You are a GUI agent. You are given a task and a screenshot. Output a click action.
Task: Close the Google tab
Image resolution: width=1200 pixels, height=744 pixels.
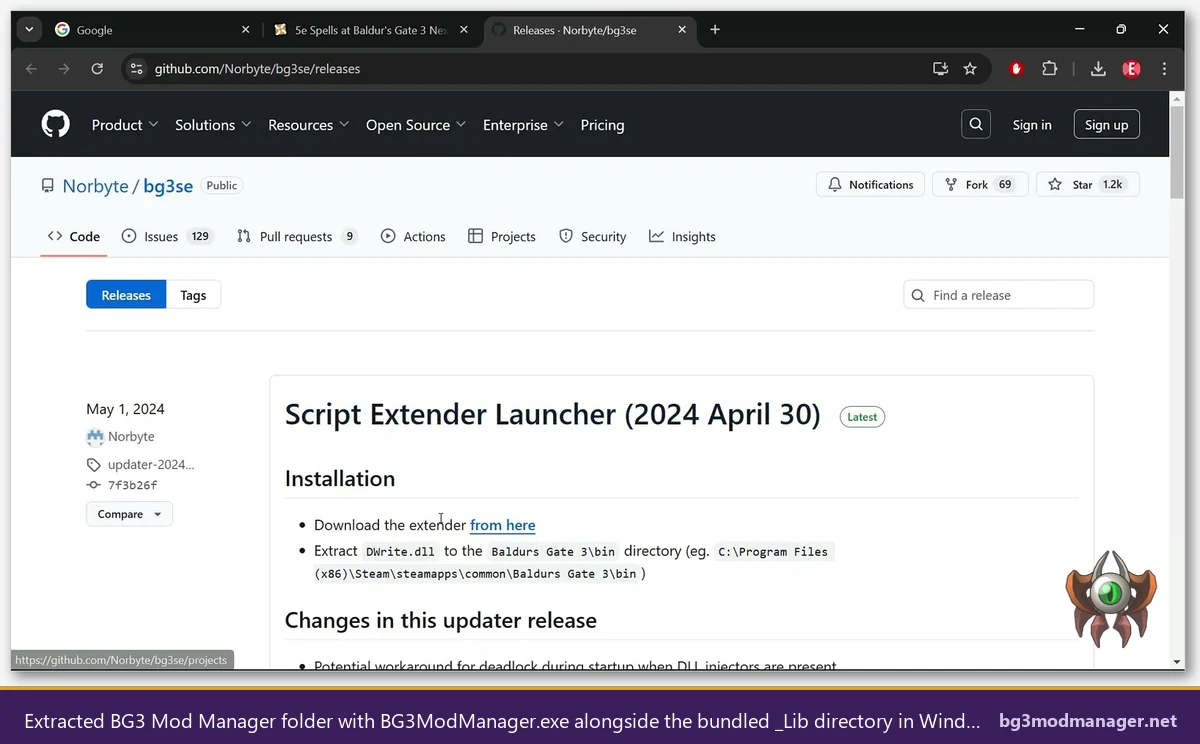pyautogui.click(x=246, y=30)
